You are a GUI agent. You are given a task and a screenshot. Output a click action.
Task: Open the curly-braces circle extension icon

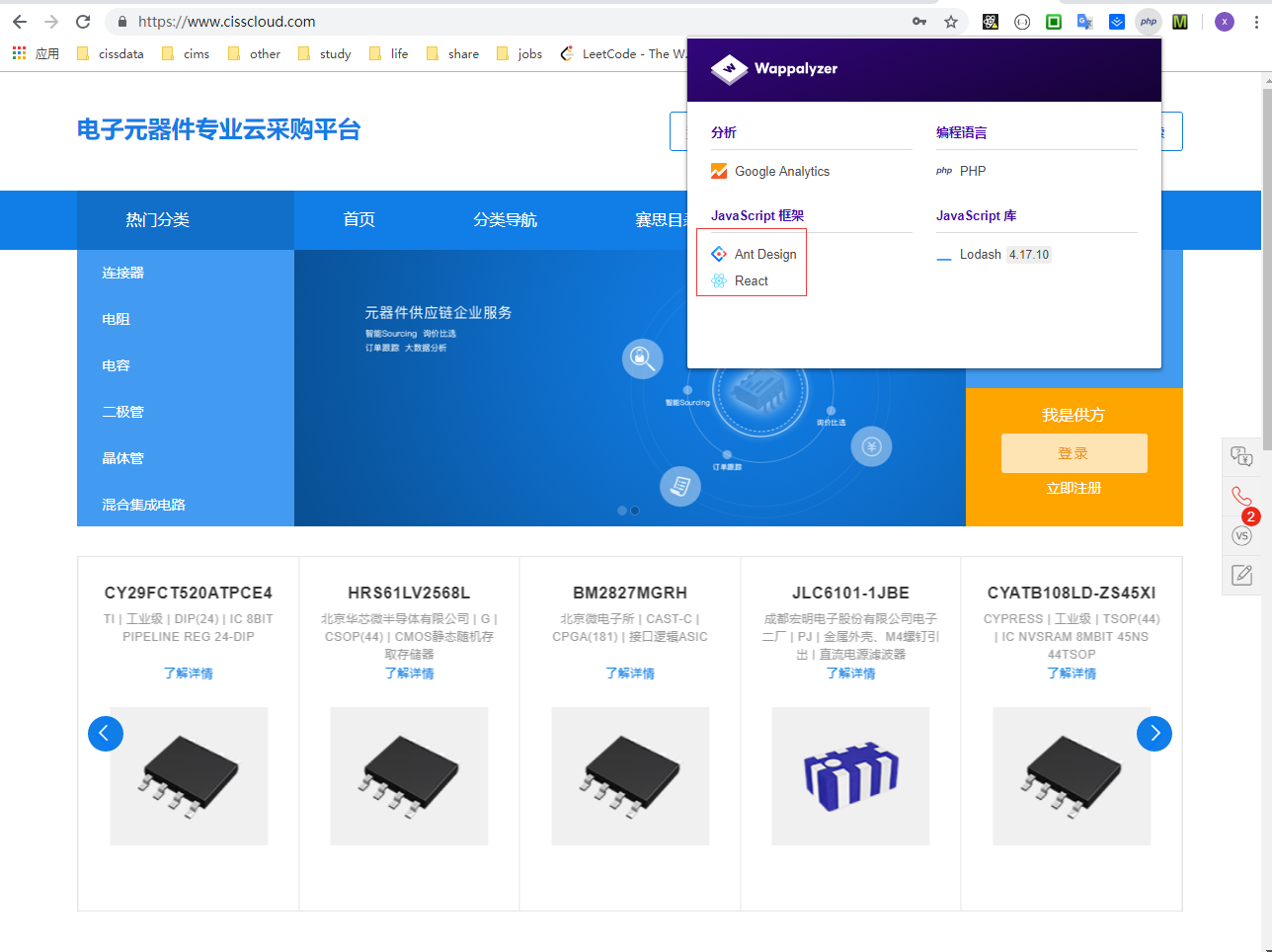click(1022, 22)
